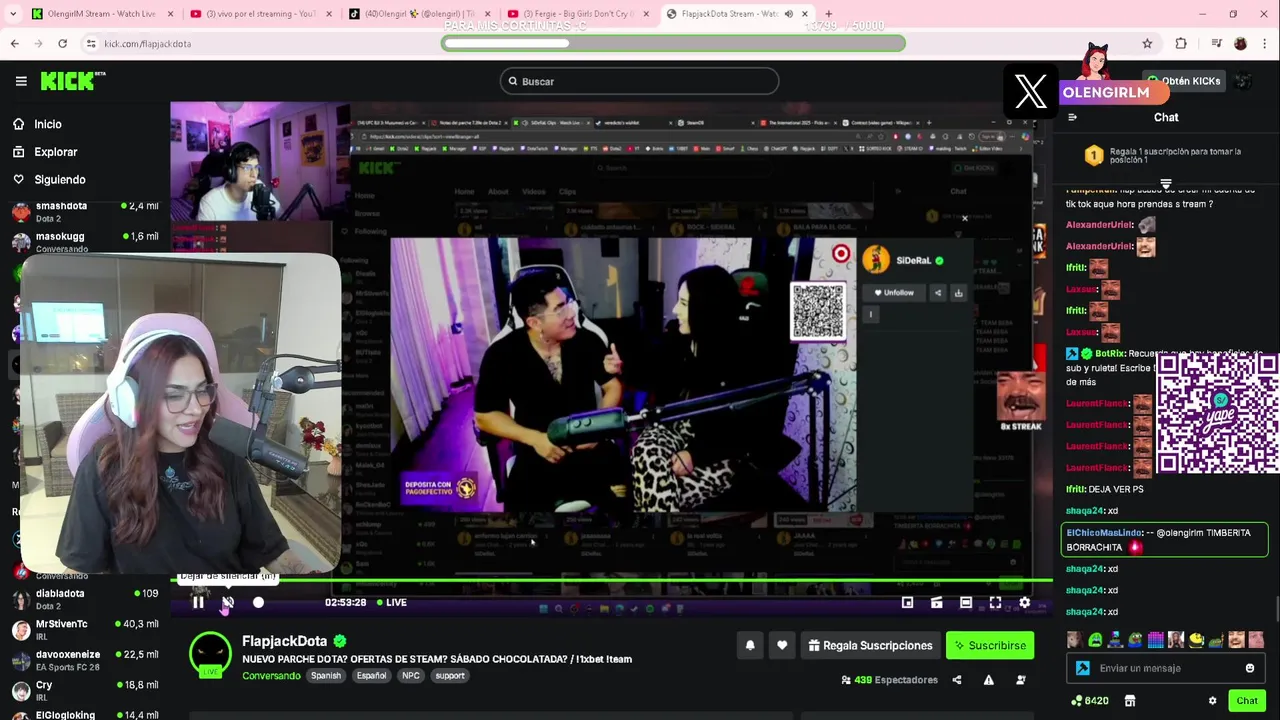Open browser extensions menu
The image size is (1280, 720).
[x=1181, y=43]
